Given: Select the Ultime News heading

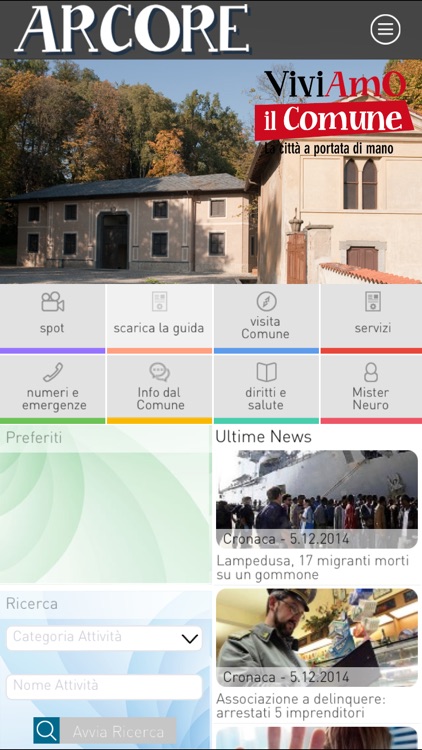Looking at the screenshot, I should pyautogui.click(x=263, y=437).
